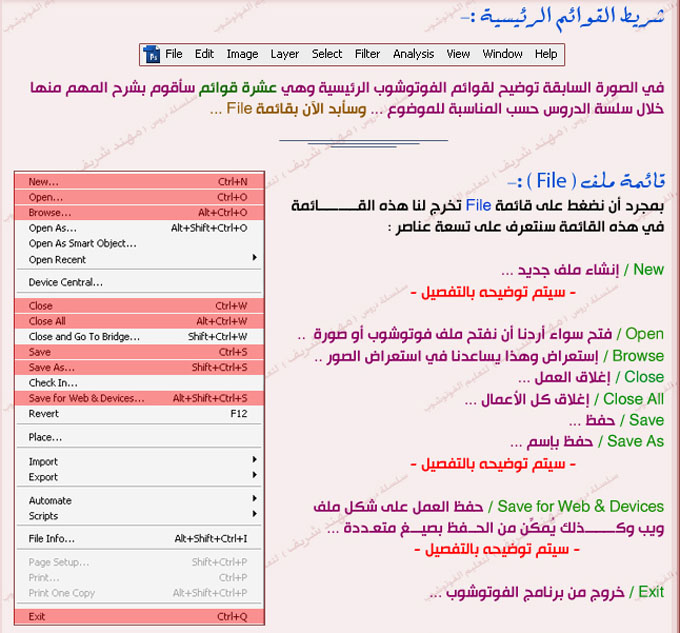Click the blue 'File' word in paragraph
680x633 pixels.
(x=478, y=205)
